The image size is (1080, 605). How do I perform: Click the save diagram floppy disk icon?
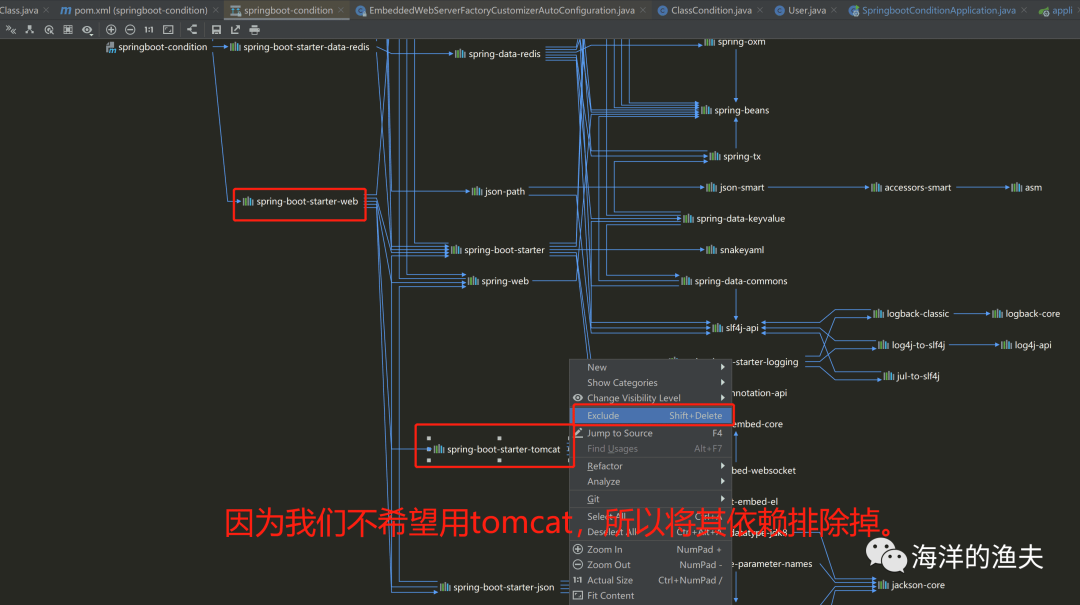click(216, 30)
